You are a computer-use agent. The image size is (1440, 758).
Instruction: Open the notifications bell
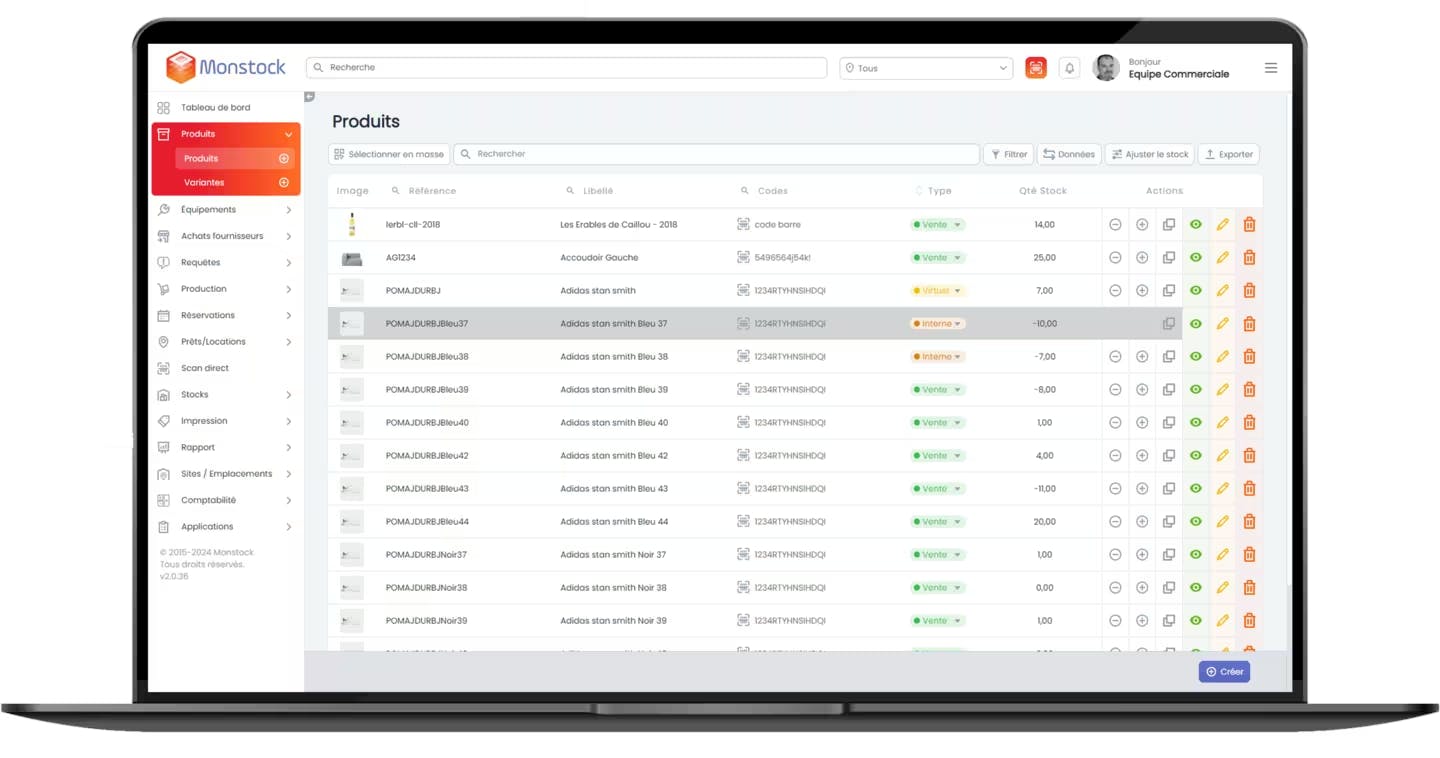pyautogui.click(x=1069, y=68)
